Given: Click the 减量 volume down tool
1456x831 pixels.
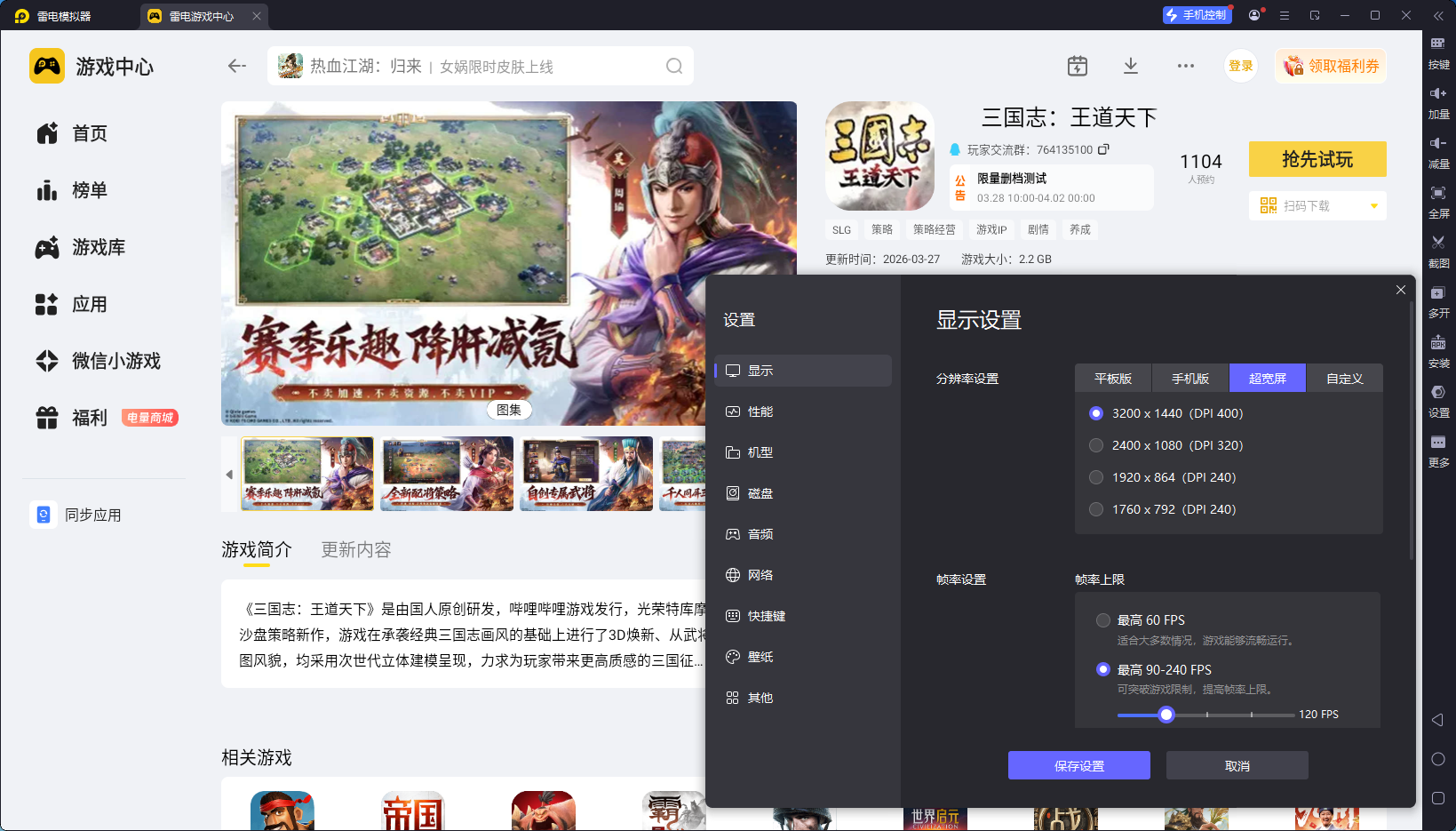Looking at the screenshot, I should [1438, 153].
